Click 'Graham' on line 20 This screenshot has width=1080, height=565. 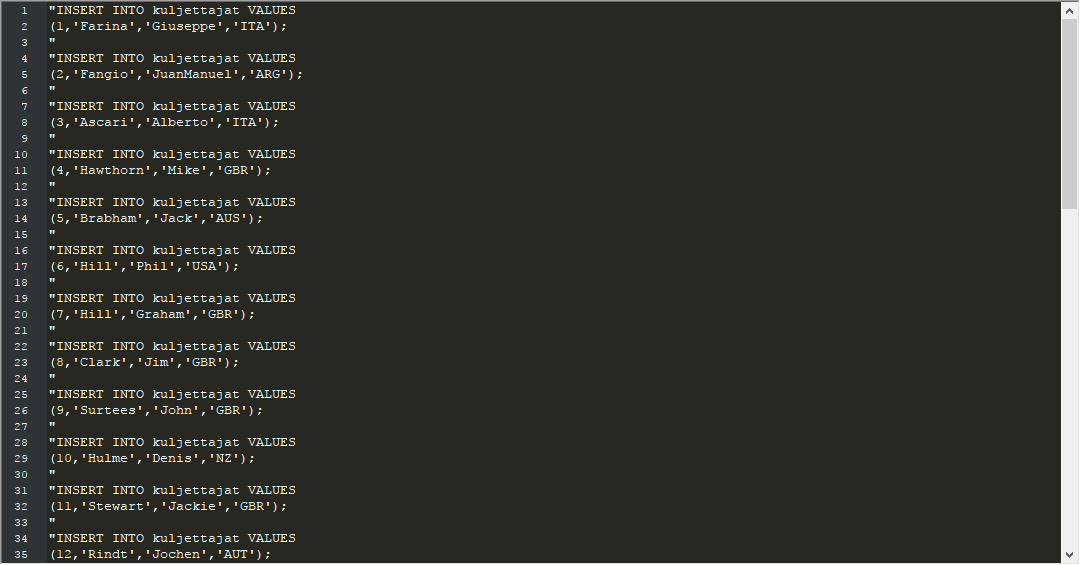pos(160,314)
